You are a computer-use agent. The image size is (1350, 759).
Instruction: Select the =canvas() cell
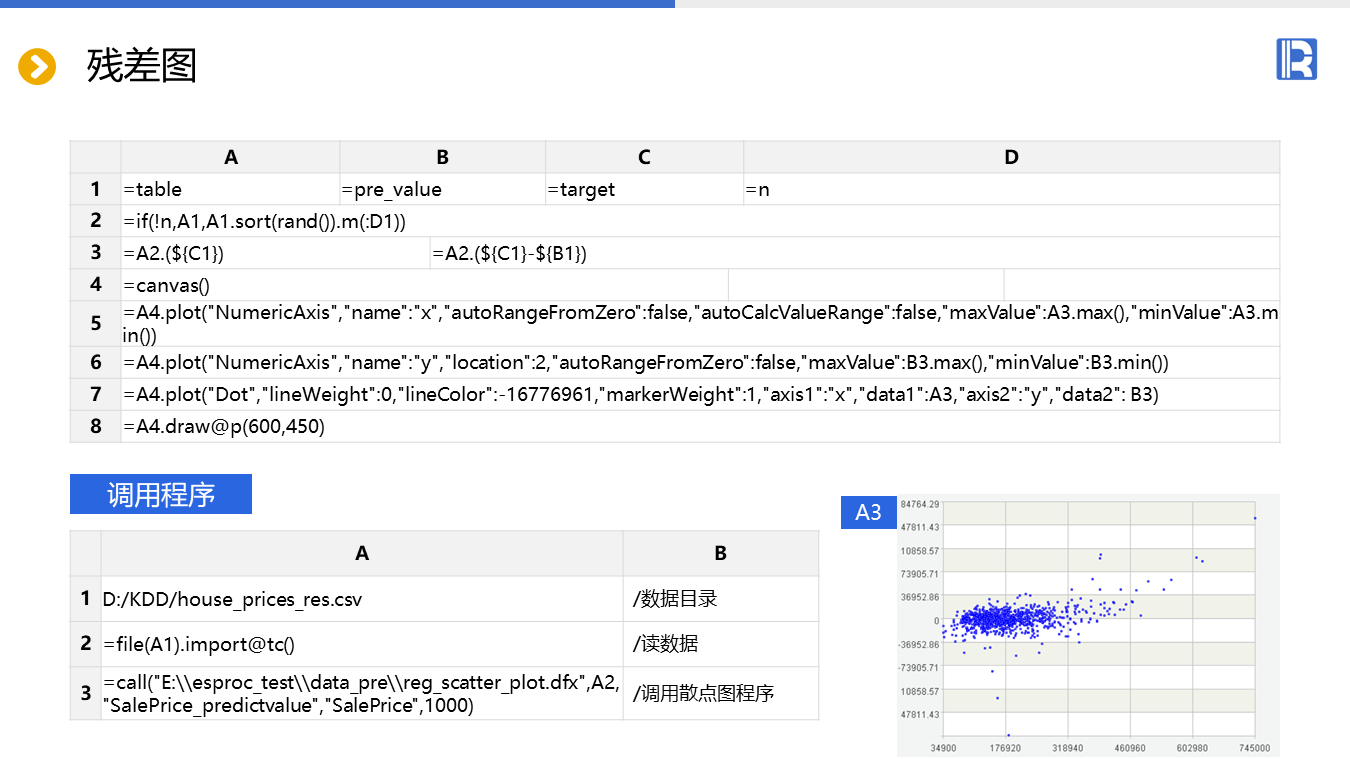click(x=424, y=285)
